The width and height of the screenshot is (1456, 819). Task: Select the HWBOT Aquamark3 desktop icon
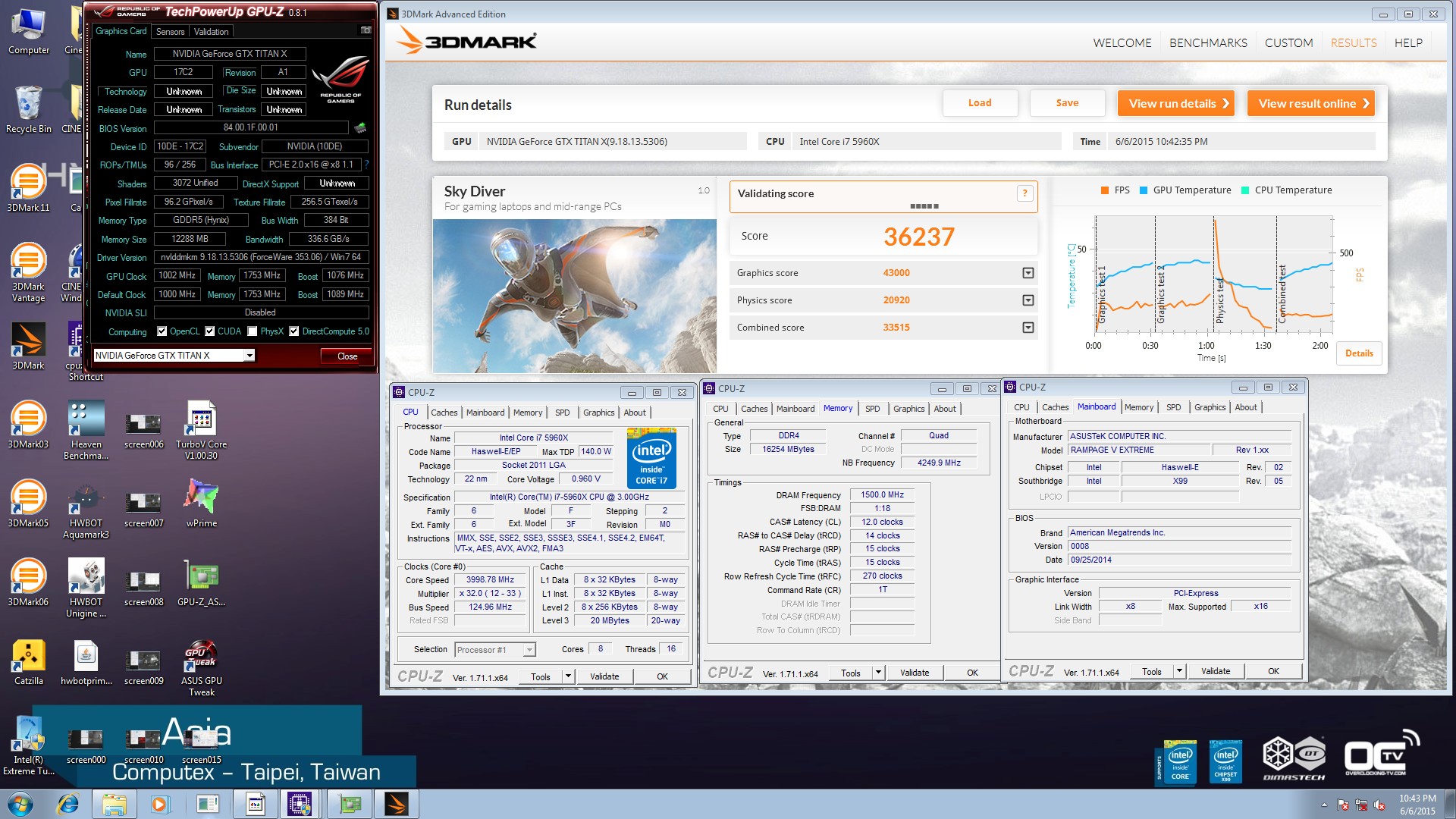tap(86, 510)
